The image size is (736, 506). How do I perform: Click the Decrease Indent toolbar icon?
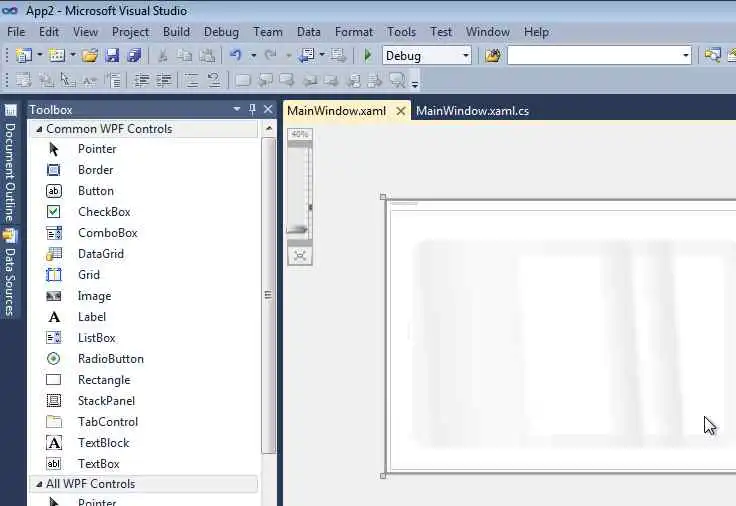(x=141, y=80)
